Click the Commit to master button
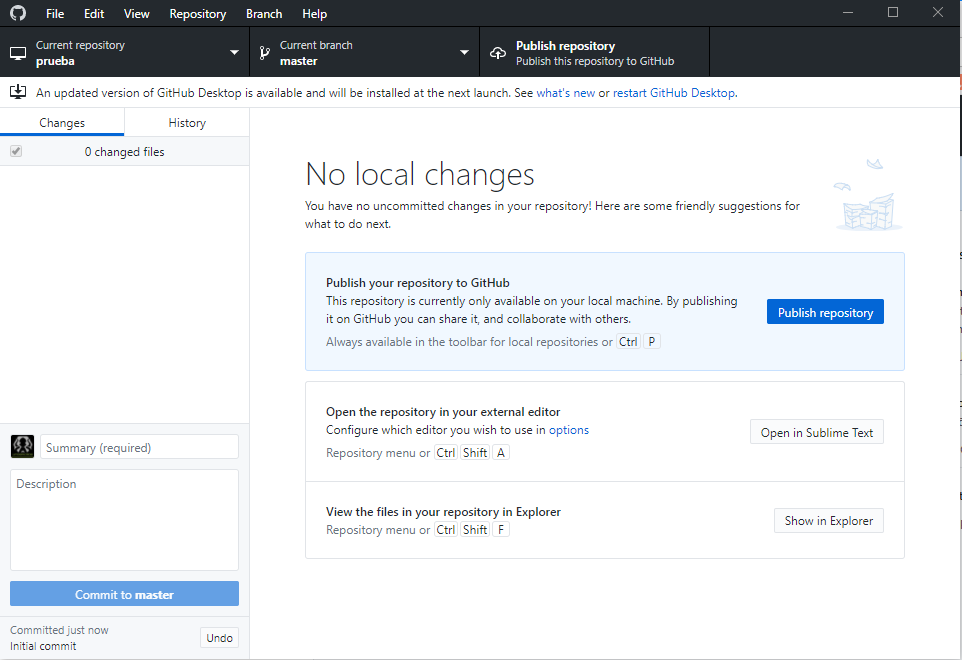The image size is (962, 660). click(x=125, y=594)
